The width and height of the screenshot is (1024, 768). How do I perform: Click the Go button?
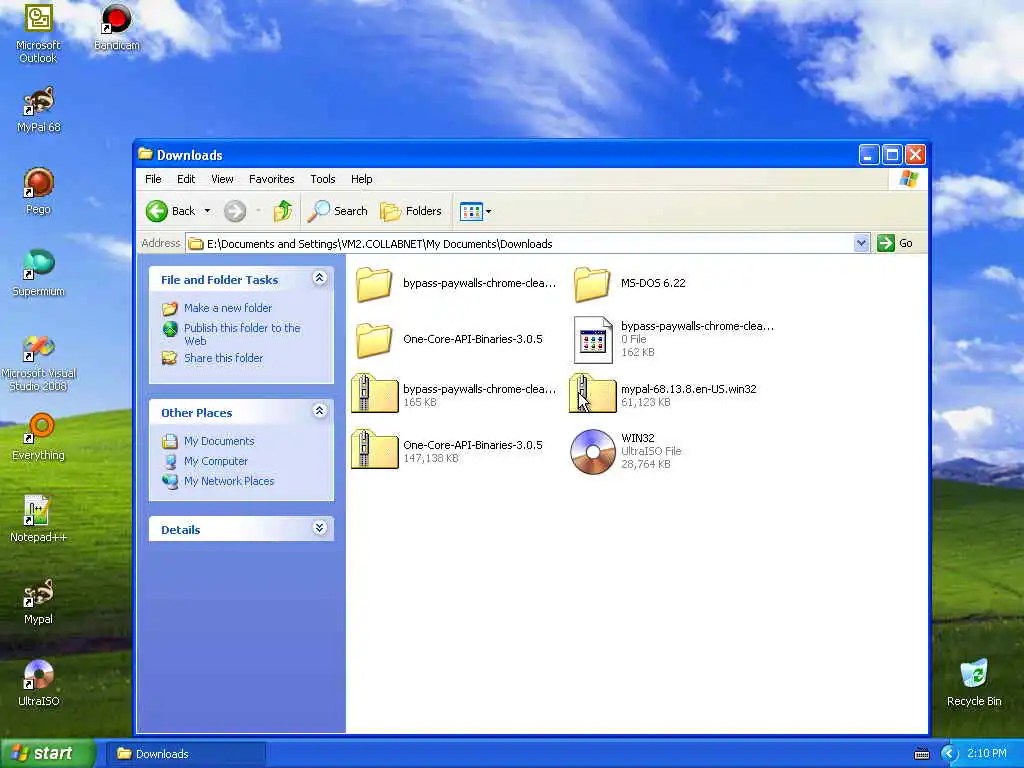[895, 243]
